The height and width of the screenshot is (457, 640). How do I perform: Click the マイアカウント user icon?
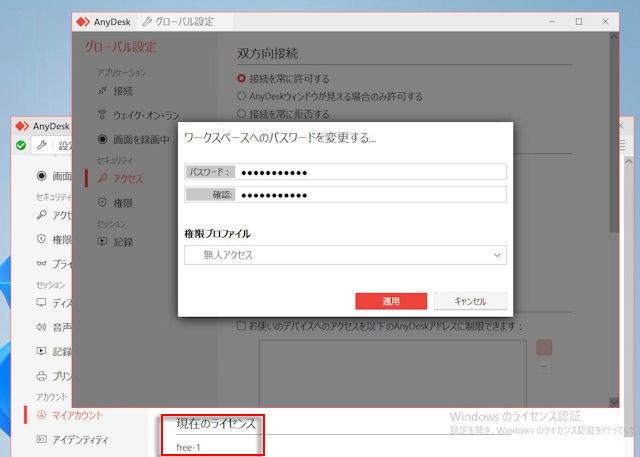(42, 415)
